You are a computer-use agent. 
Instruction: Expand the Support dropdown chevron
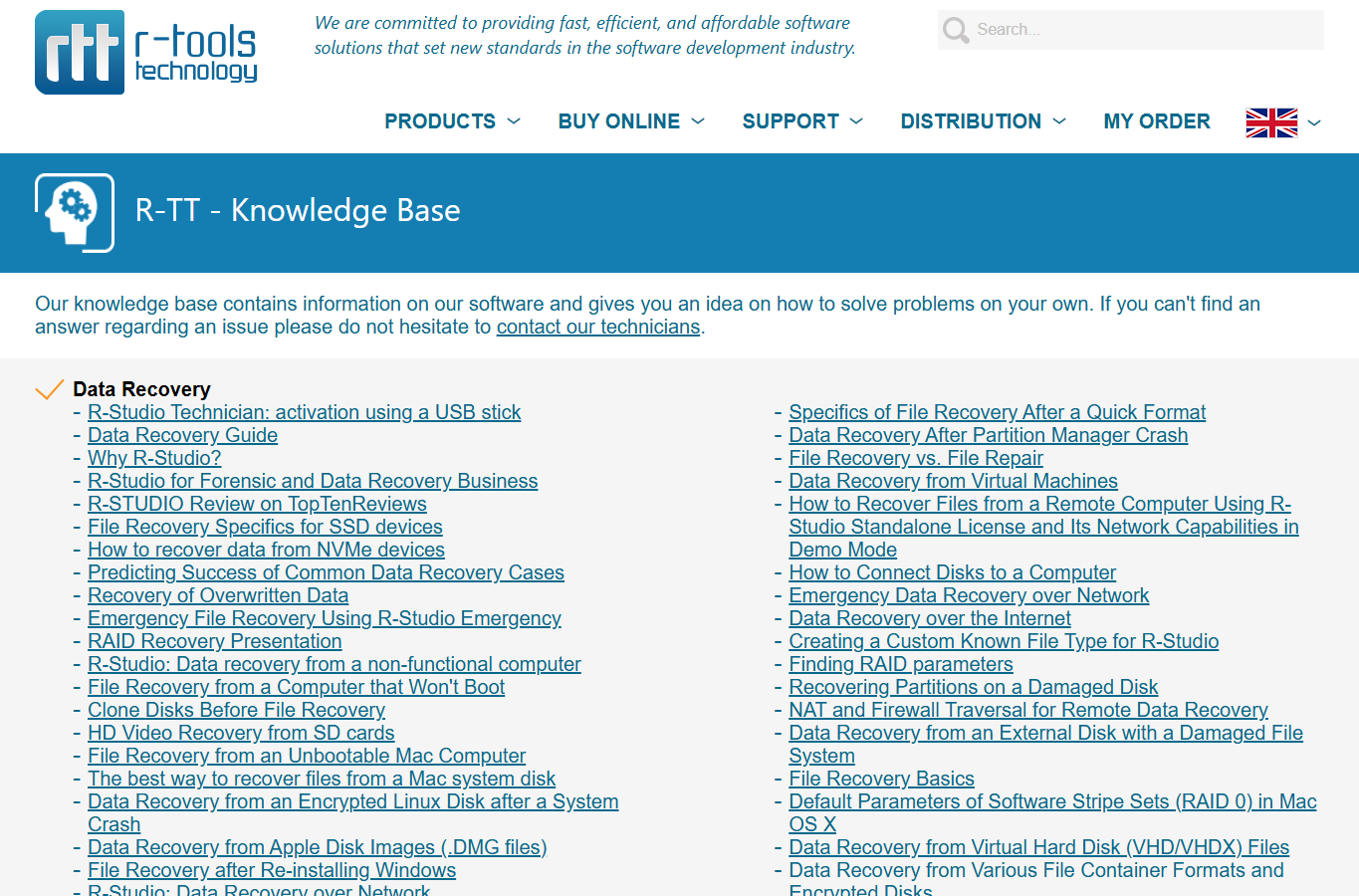856,121
